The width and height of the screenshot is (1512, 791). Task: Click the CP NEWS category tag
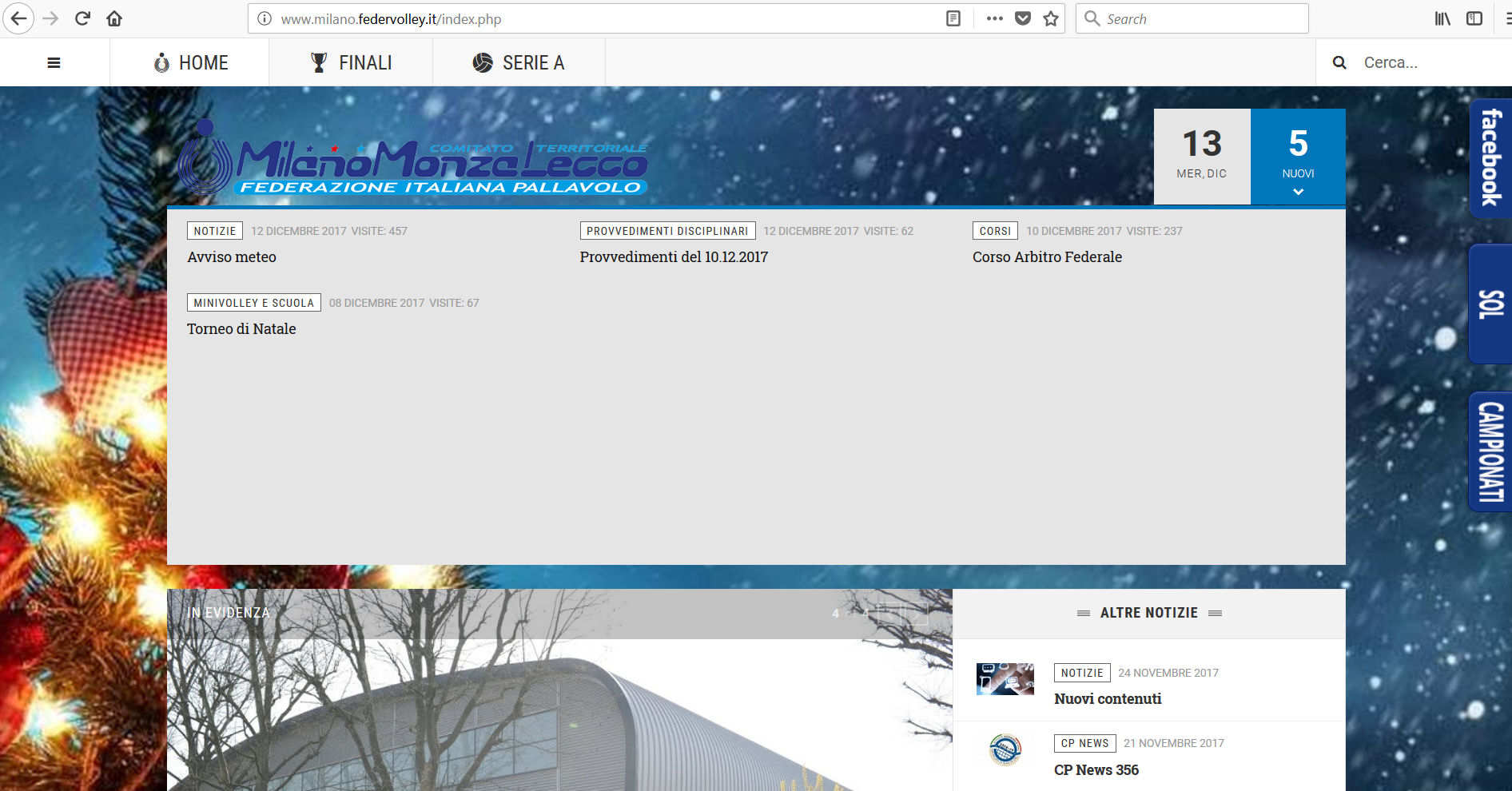1084,743
